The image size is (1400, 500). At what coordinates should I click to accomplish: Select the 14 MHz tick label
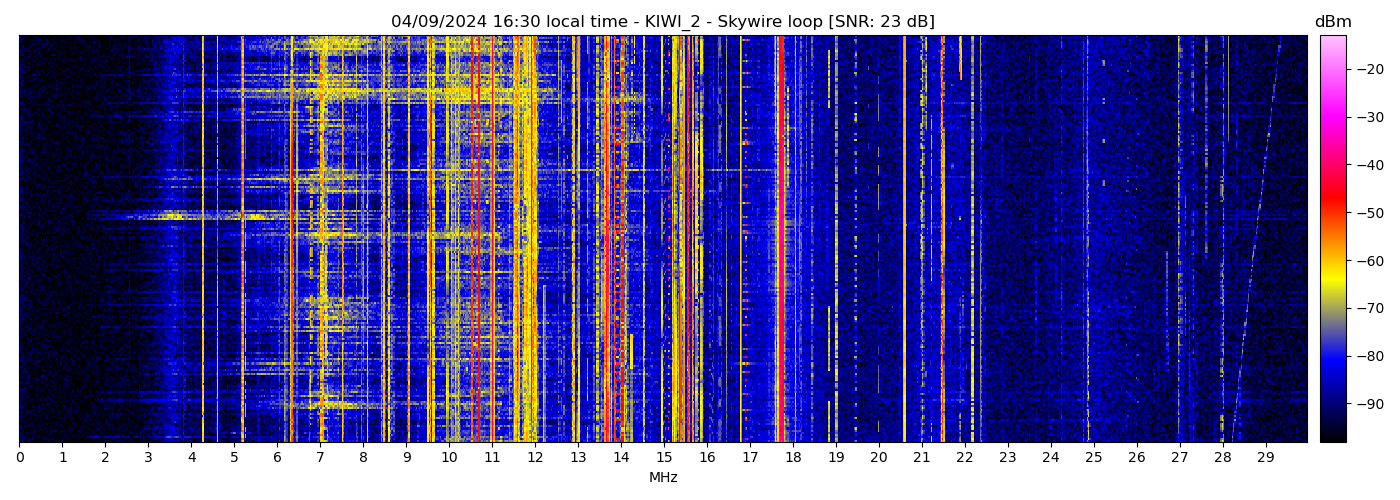pyautogui.click(x=621, y=457)
